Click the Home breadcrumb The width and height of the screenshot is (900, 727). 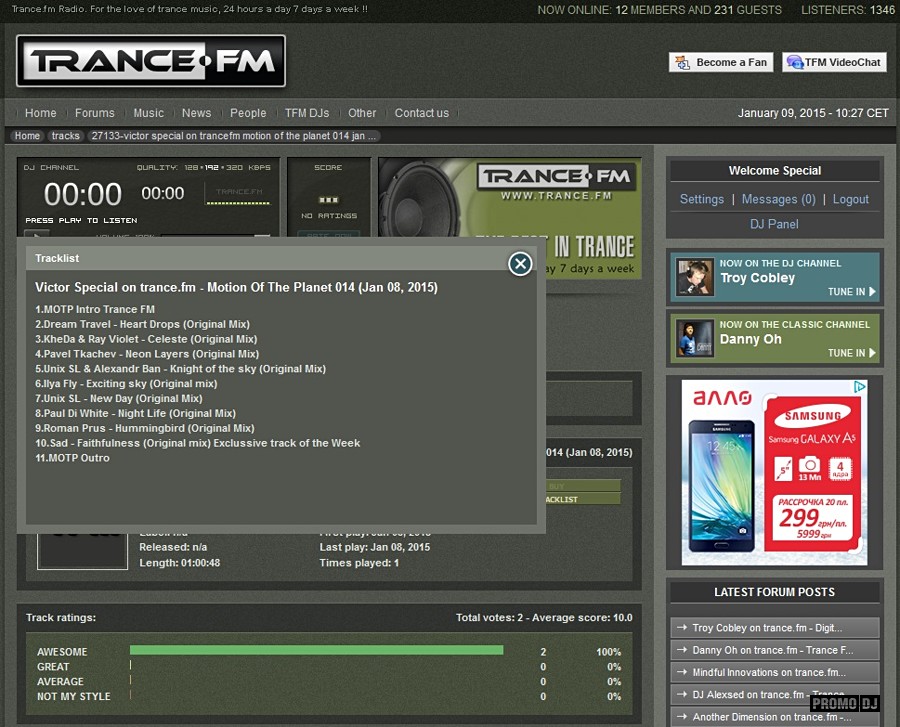click(28, 136)
